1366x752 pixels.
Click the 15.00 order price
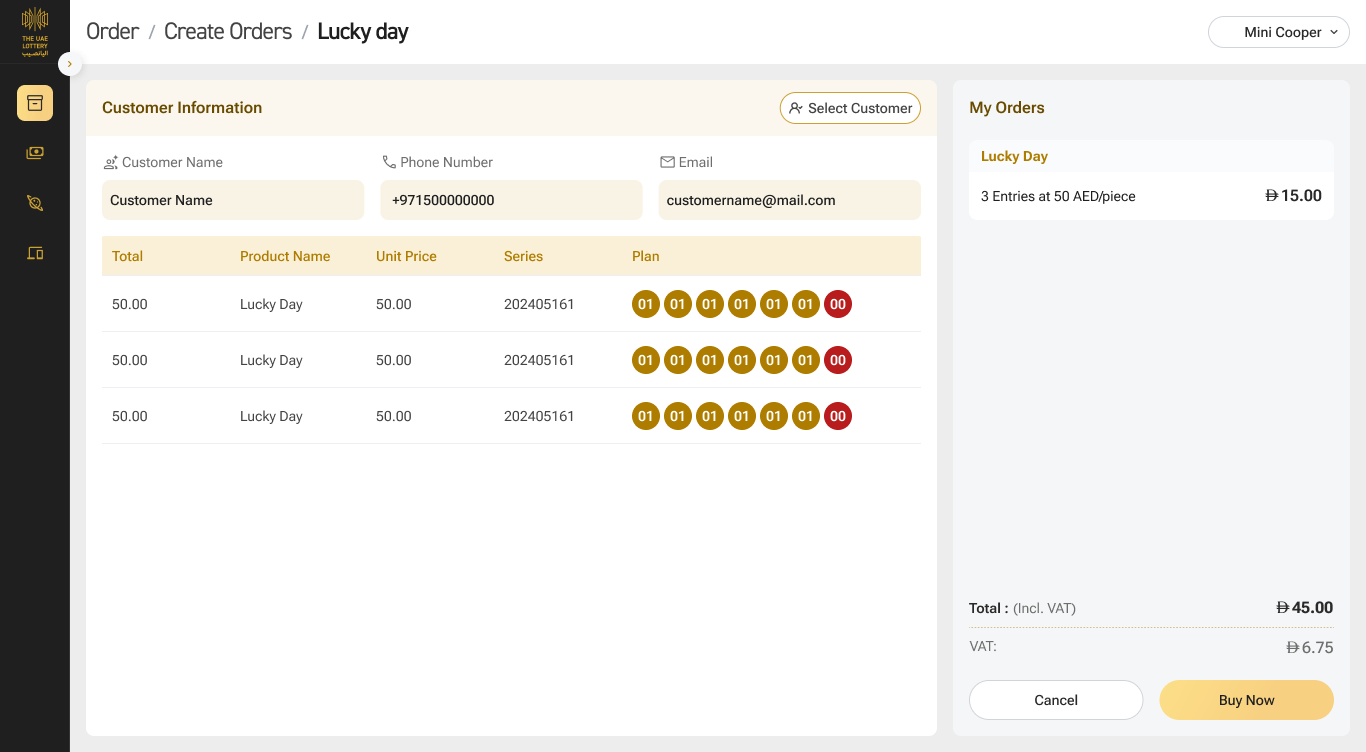1294,196
